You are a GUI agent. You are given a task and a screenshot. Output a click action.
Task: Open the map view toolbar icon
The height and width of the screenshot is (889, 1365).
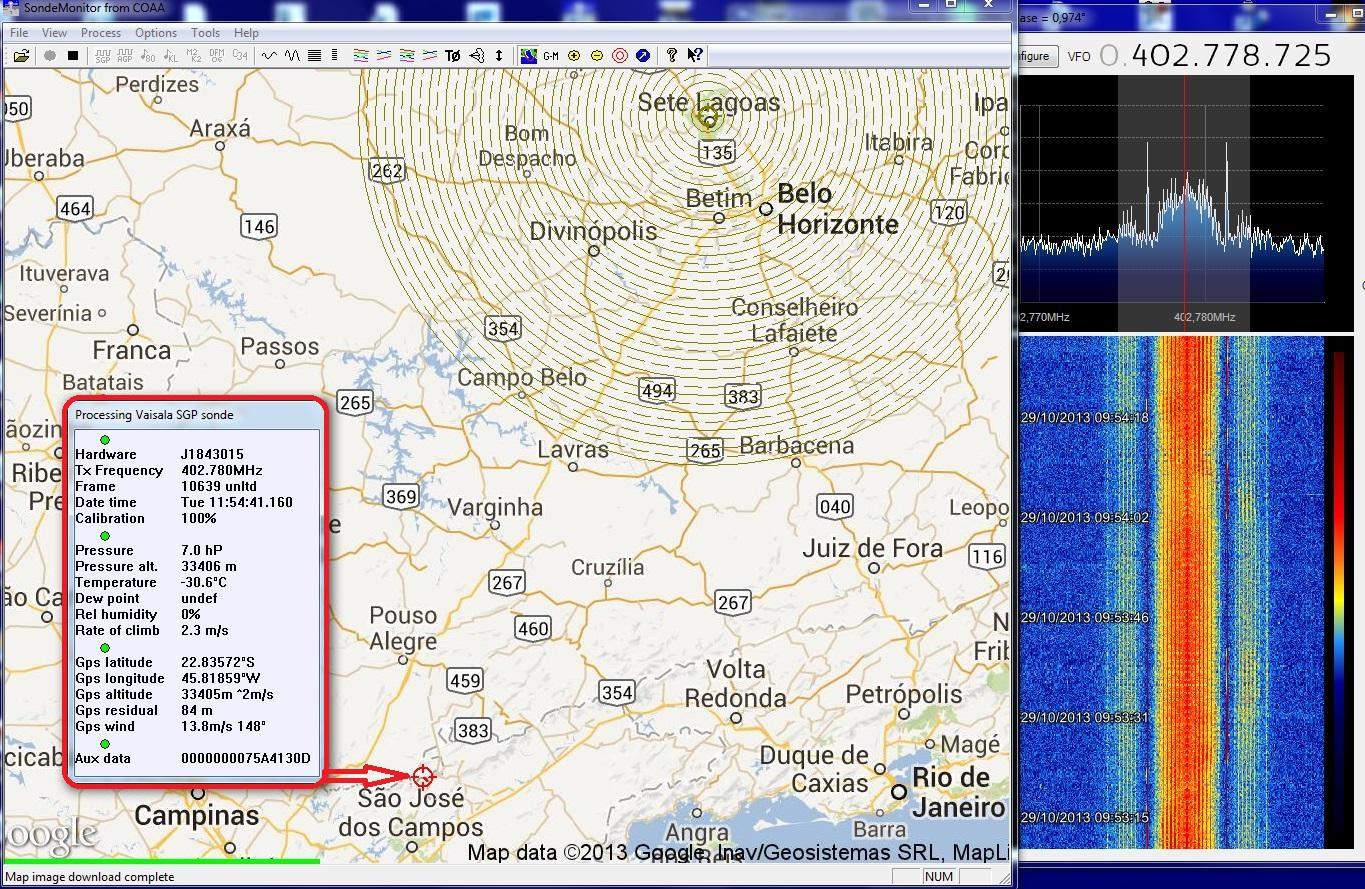(x=529, y=56)
